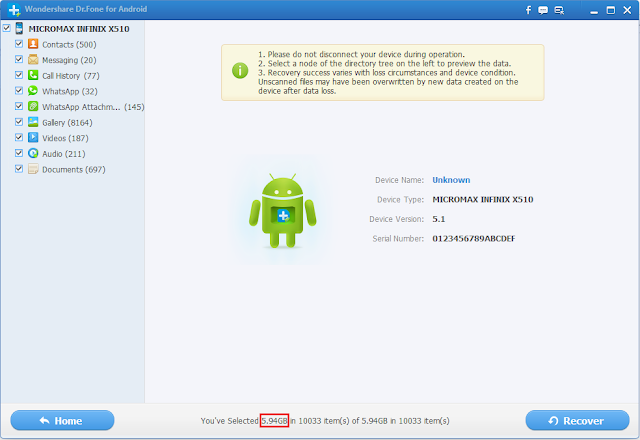Uncheck the MICROMAX INFINIX X510 device checkbox
The width and height of the screenshot is (640, 440).
point(7,28)
